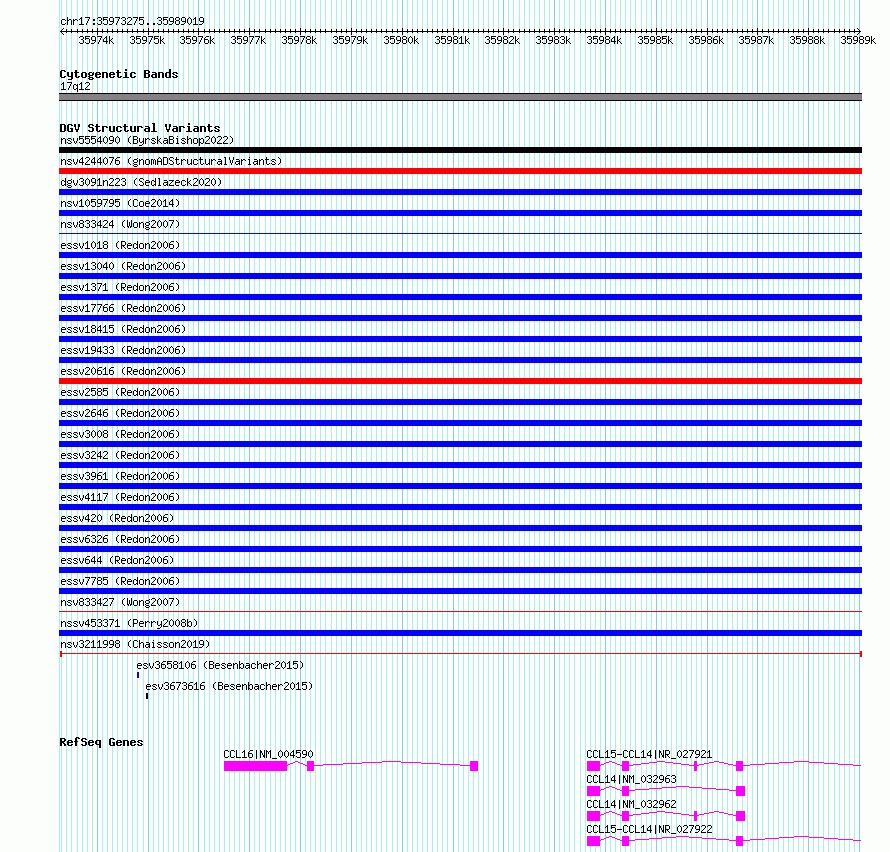
Task: Open variant essv1018 (Redon2006)
Action: pyautogui.click(x=120, y=245)
